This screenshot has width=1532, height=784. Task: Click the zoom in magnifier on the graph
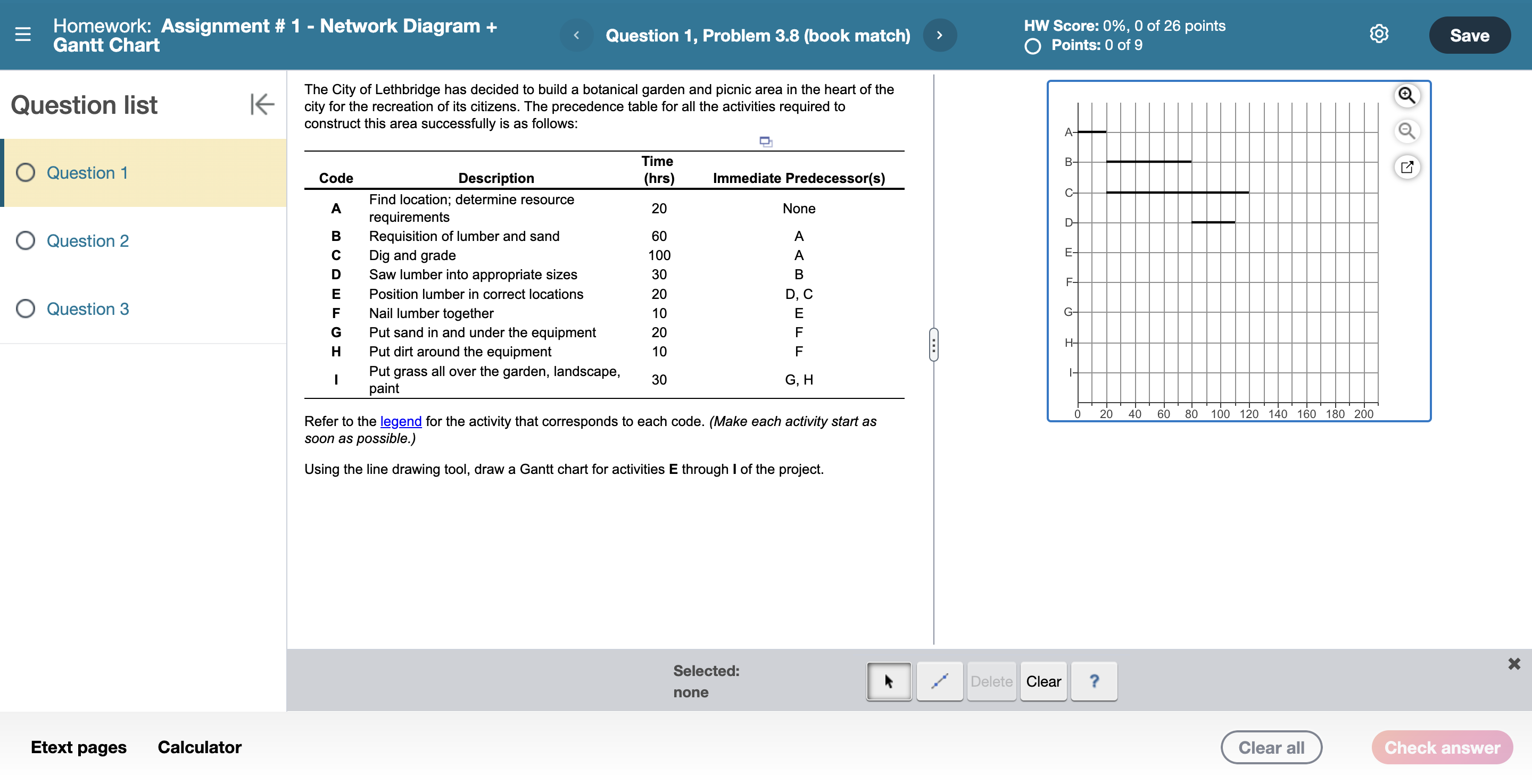coord(1406,95)
